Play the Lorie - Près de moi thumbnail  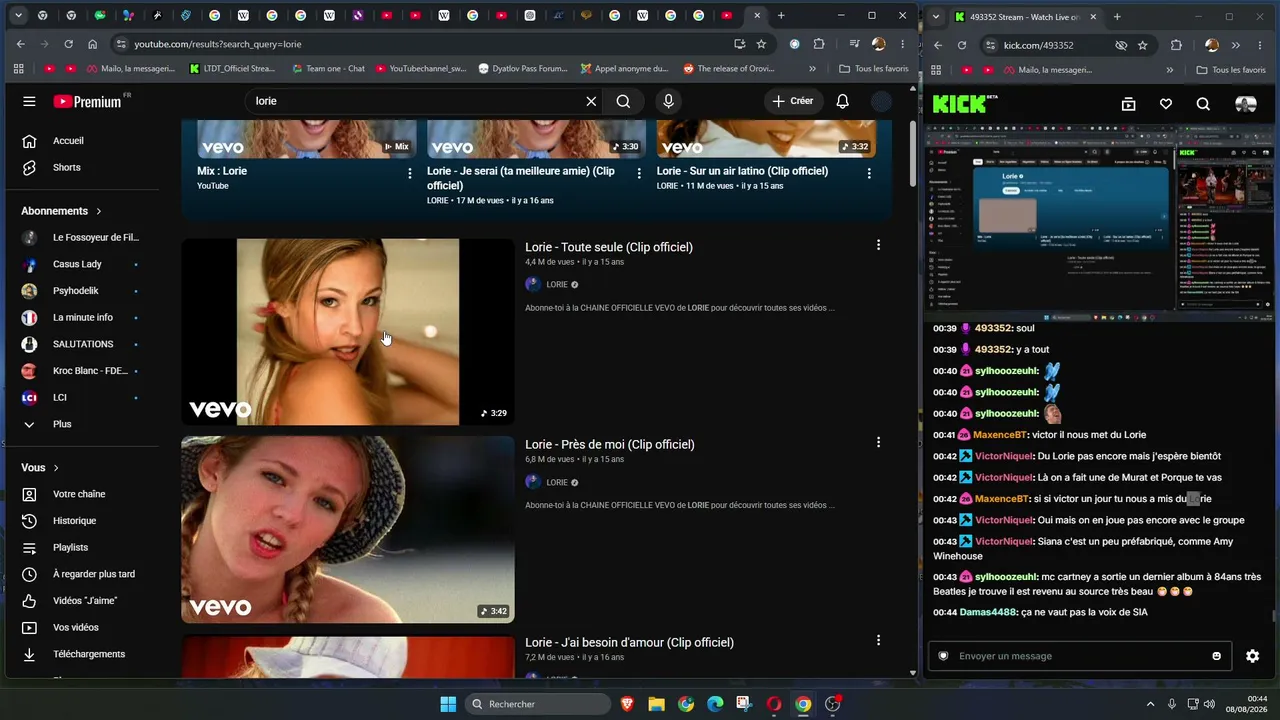pos(348,529)
